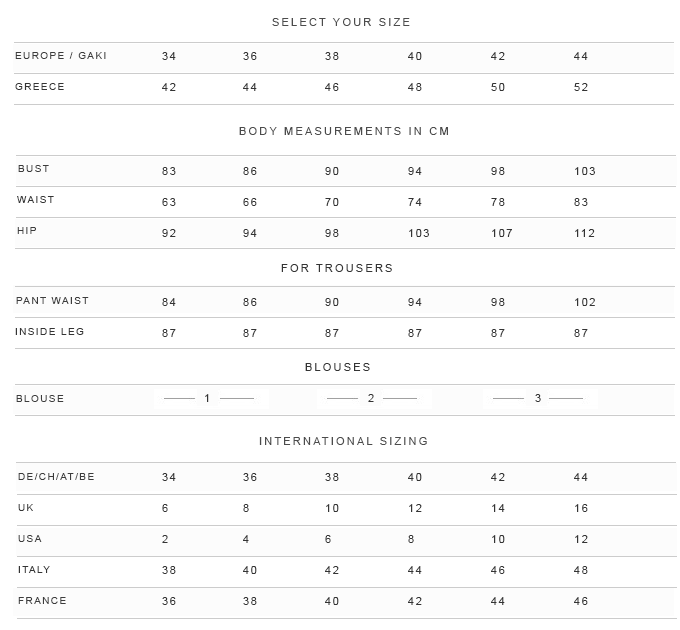Click UK size 14

[x=498, y=509]
